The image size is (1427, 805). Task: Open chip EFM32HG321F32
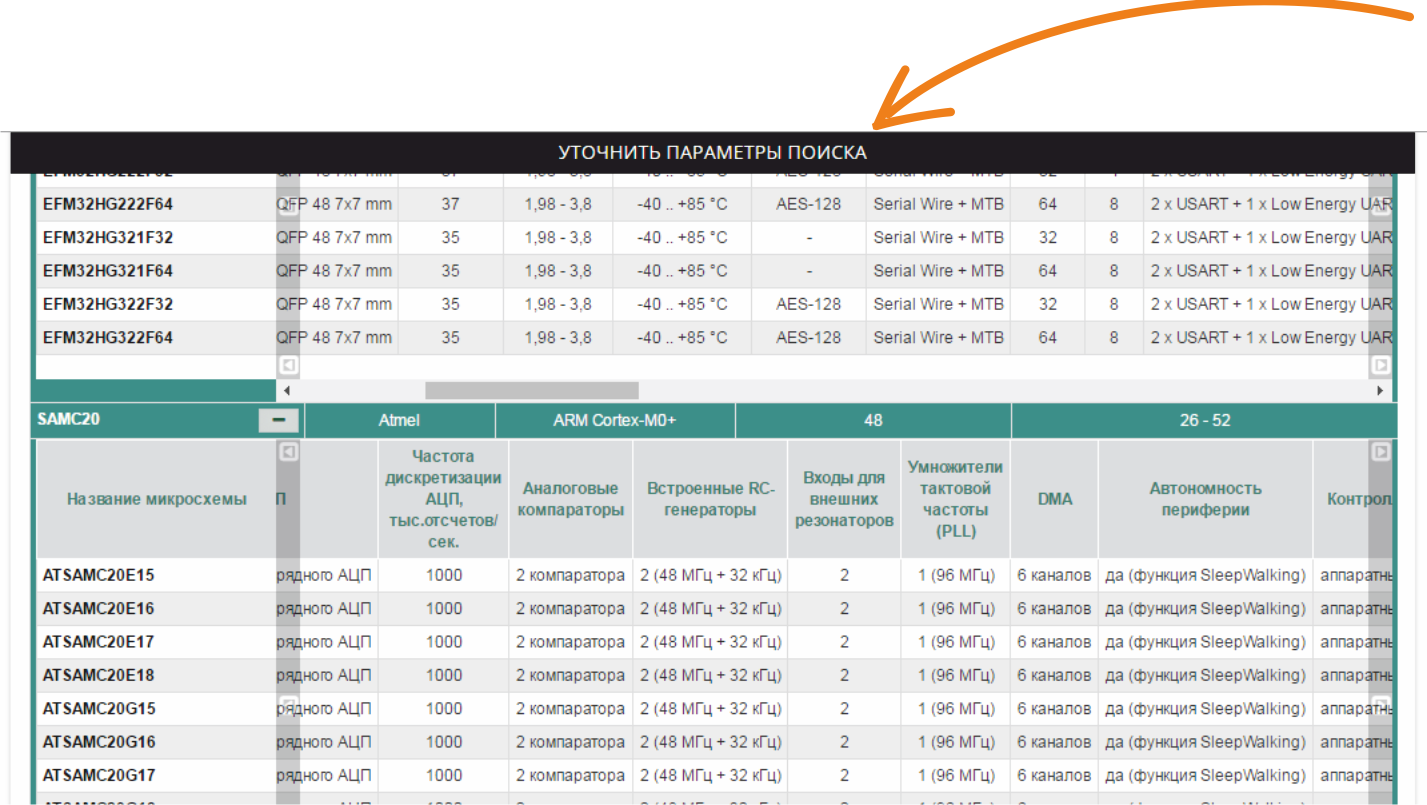(108, 238)
